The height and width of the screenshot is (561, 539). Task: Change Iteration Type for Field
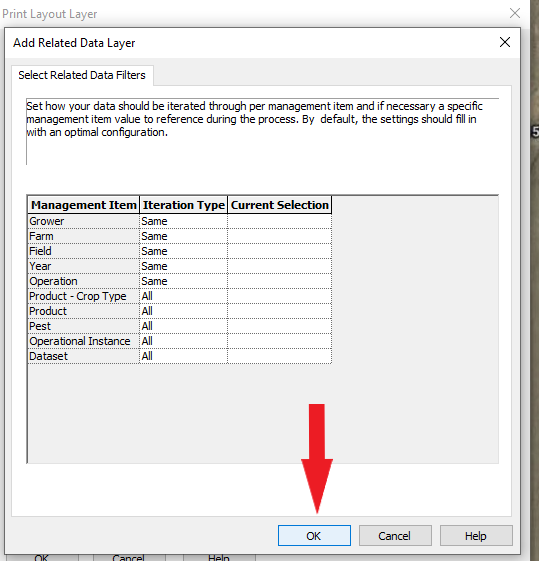pyautogui.click(x=183, y=251)
